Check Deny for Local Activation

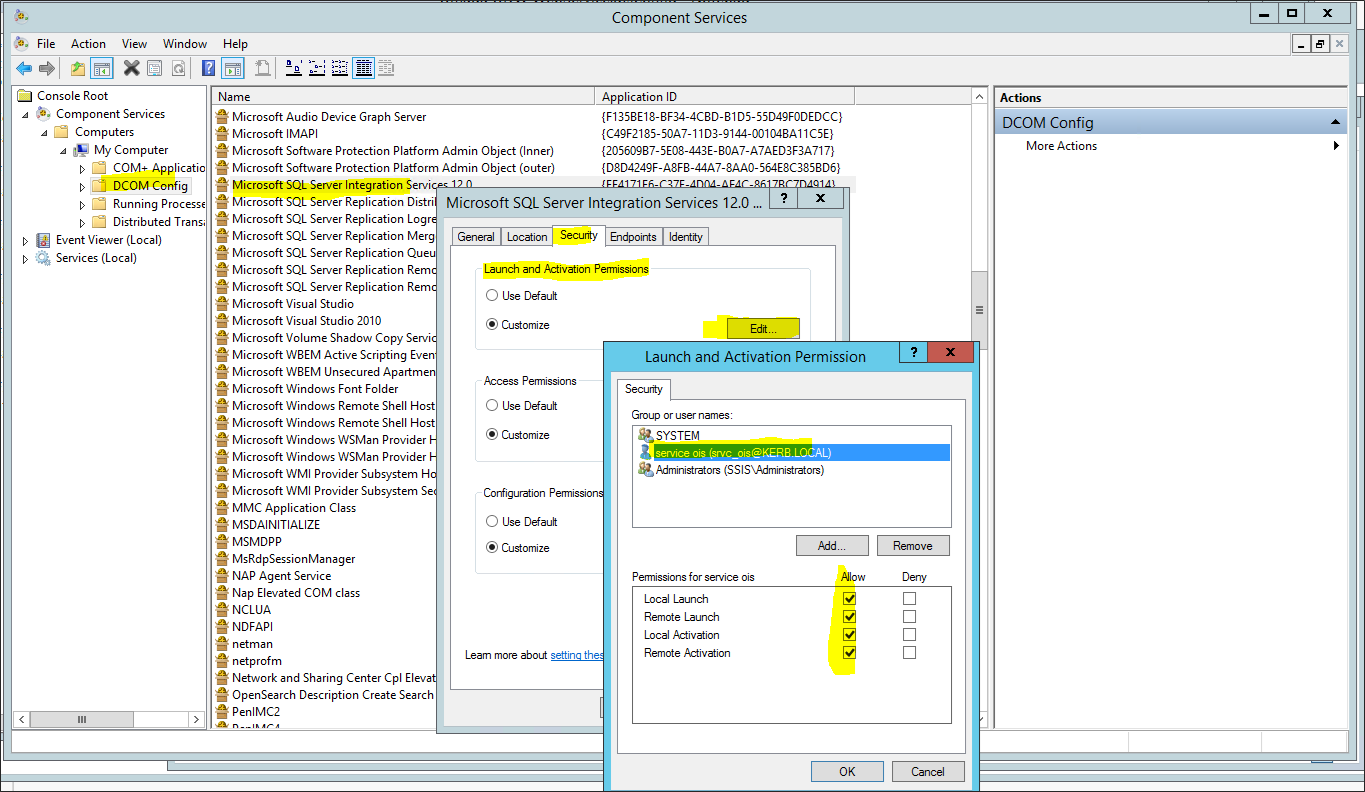point(909,635)
